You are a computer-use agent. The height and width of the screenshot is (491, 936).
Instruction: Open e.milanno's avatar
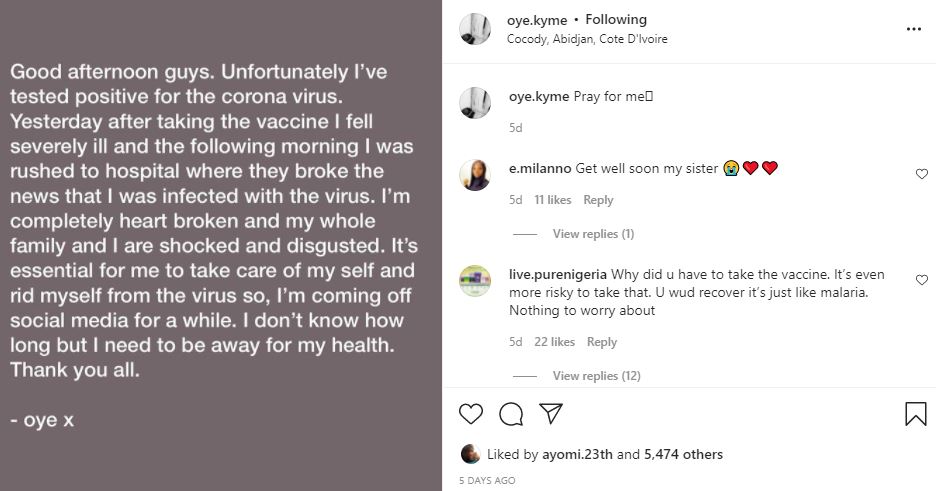[x=474, y=174]
